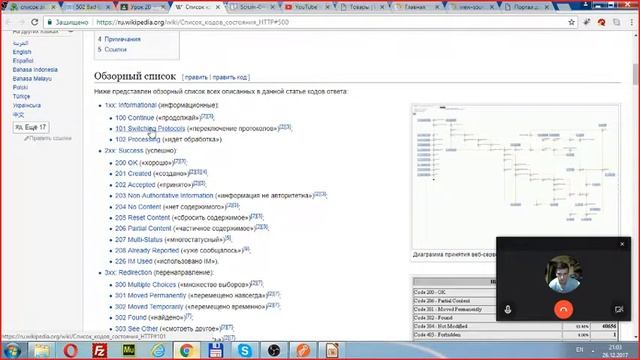The image size is (640, 360).
Task: Switch to the 'Главная' tab
Action: (416, 7)
